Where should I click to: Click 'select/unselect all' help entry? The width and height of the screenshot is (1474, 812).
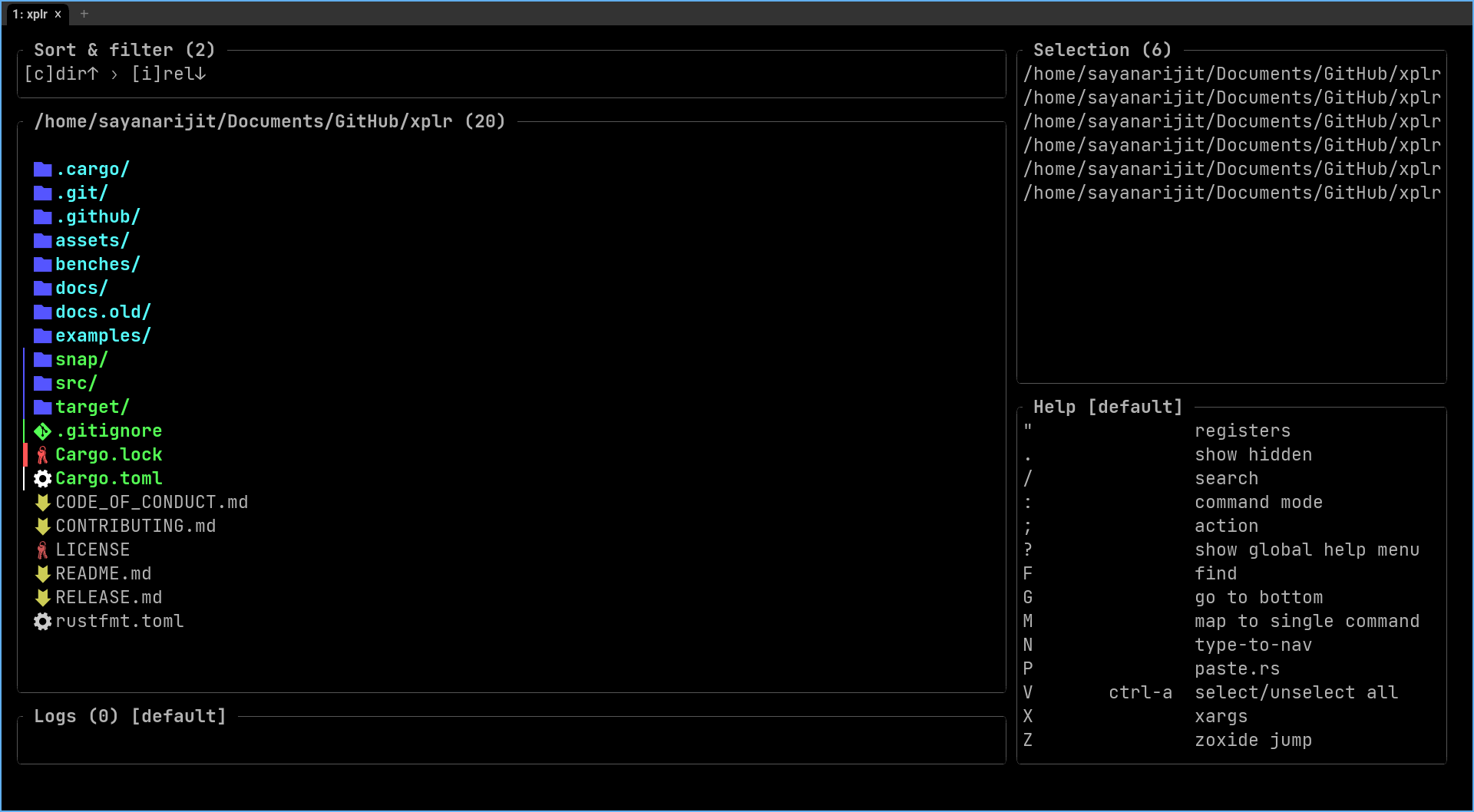tap(1297, 693)
